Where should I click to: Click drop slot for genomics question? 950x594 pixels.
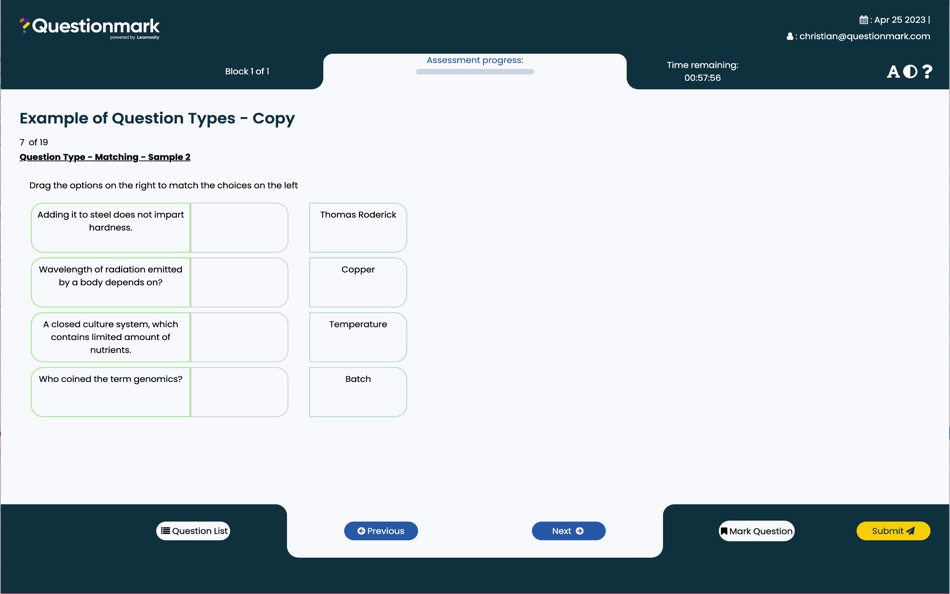(239, 392)
